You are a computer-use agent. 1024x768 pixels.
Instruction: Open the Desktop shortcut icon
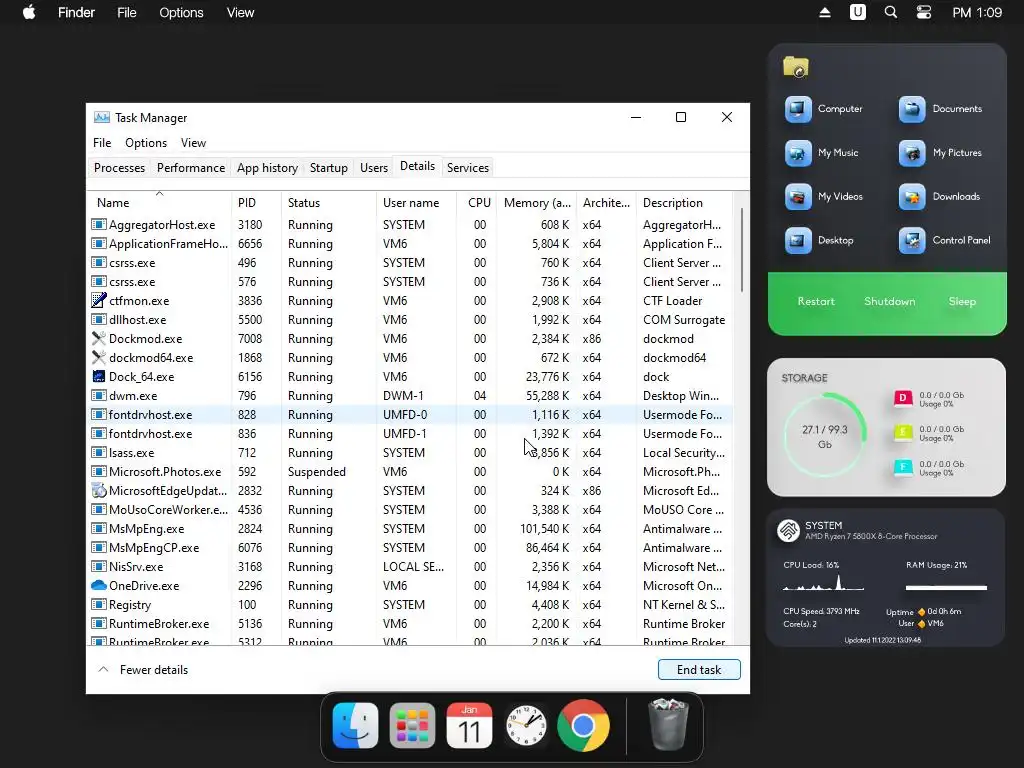(798, 240)
